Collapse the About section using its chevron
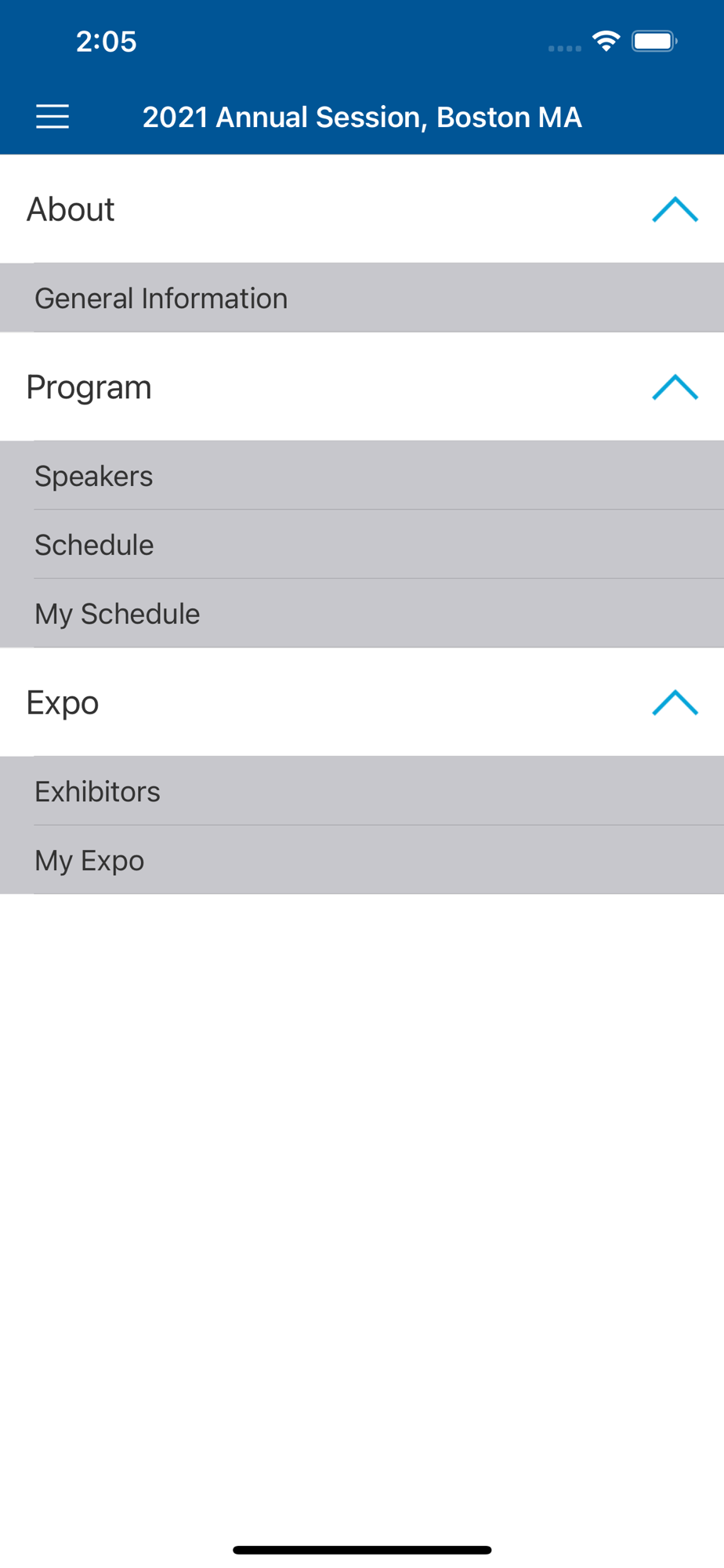Image resolution: width=724 pixels, height=1568 pixels. point(675,209)
